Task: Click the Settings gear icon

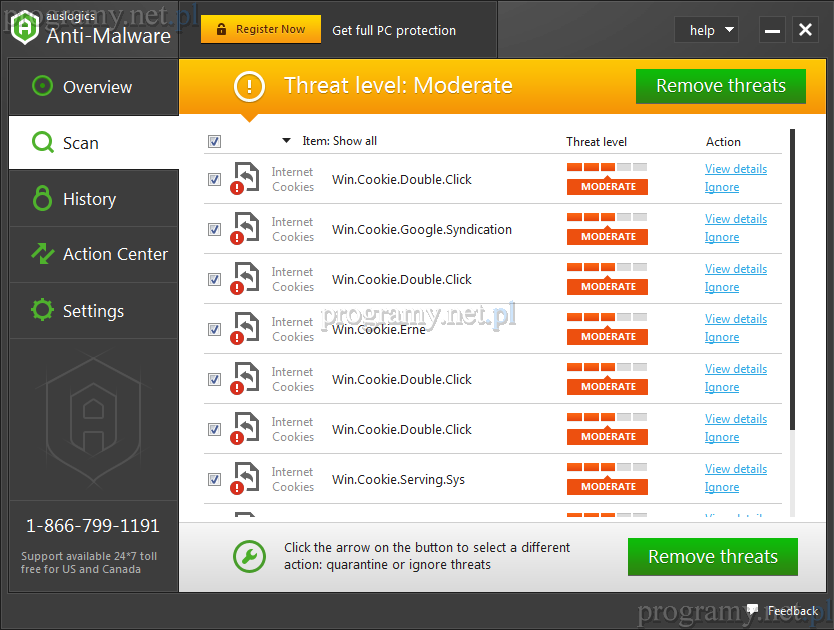Action: click(42, 310)
